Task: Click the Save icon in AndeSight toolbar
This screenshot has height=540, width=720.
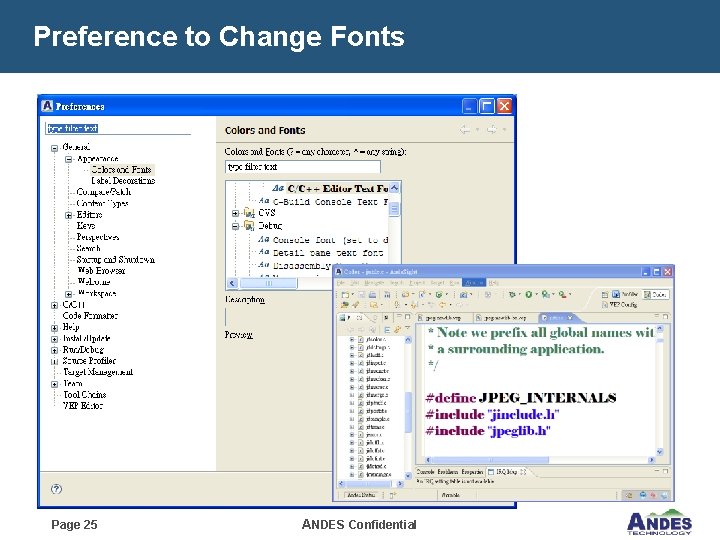Action: coord(361,294)
